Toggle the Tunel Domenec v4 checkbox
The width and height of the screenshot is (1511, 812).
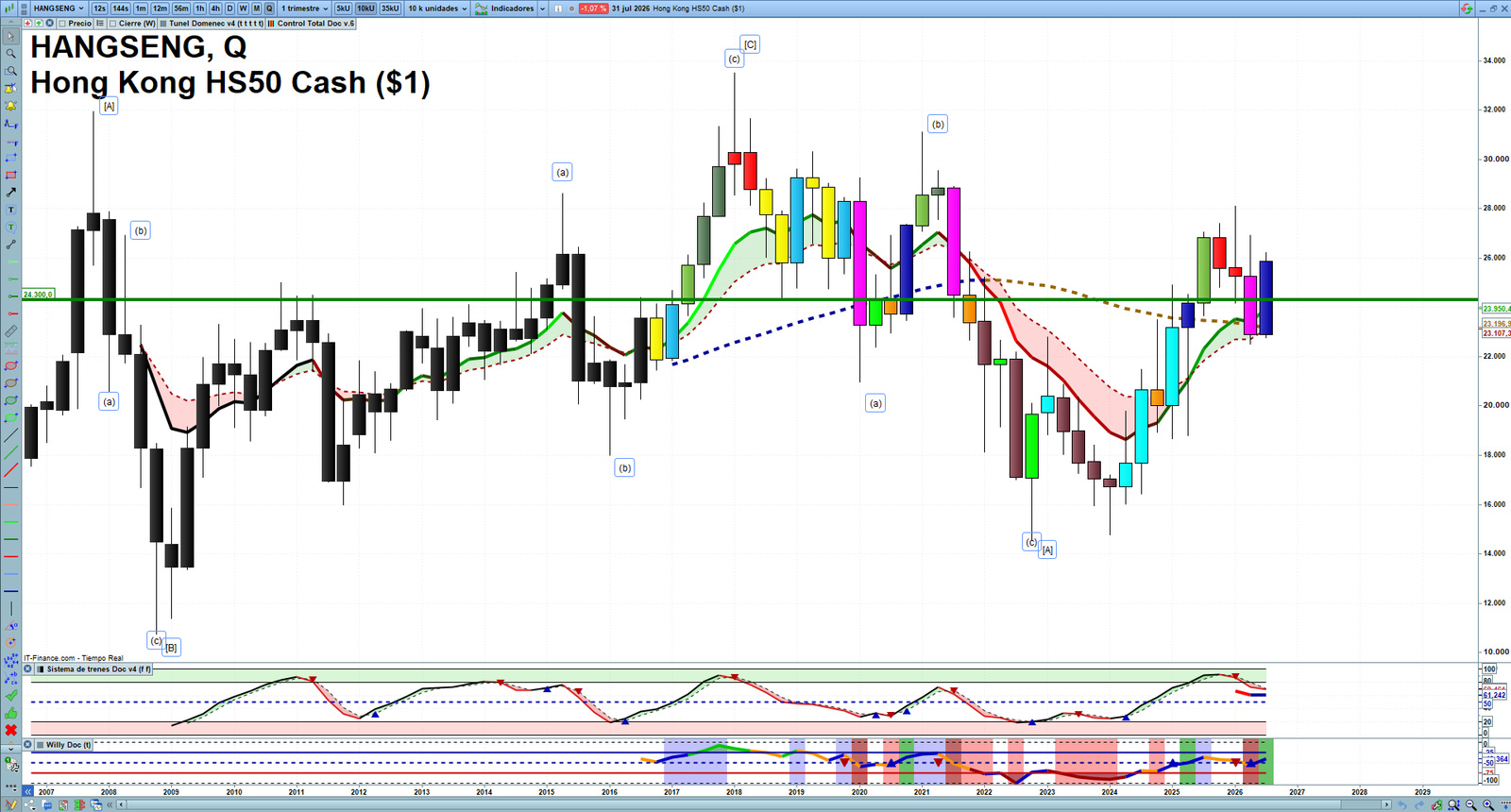point(163,24)
